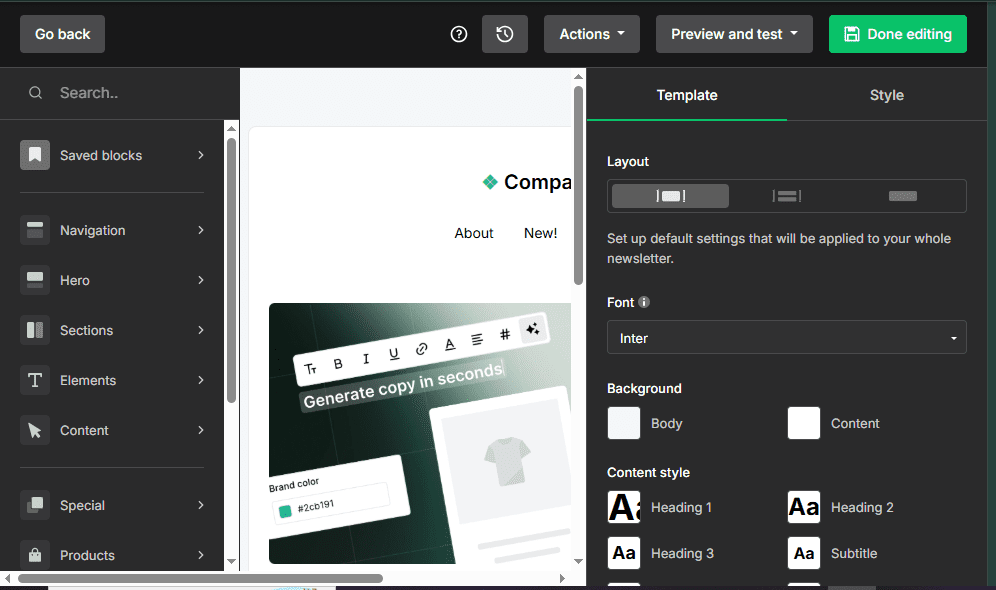The image size is (996, 590).
Task: Expand the Elements category chevron
Action: pos(201,380)
